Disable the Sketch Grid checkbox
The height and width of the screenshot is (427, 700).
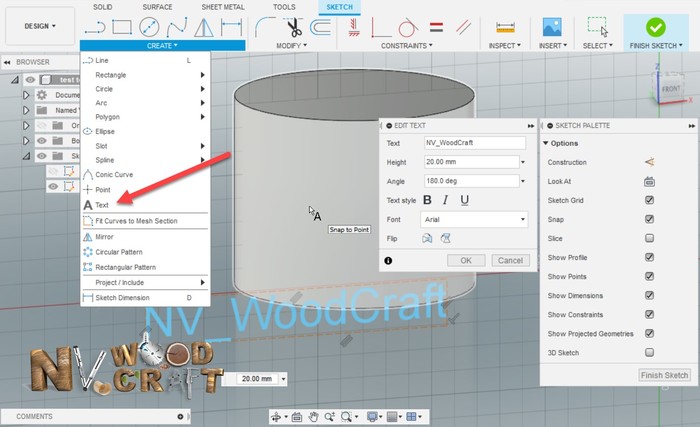click(649, 200)
